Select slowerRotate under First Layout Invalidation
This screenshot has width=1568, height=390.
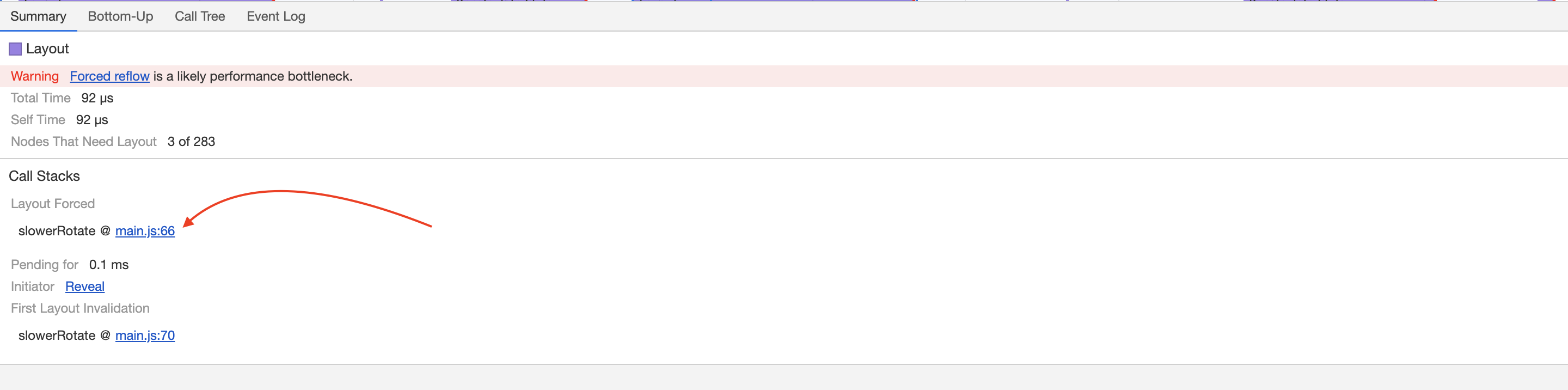[x=57, y=336]
